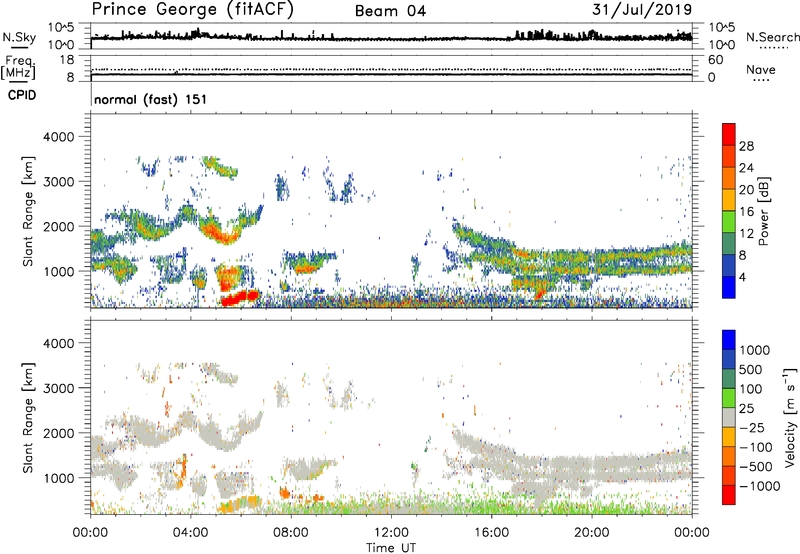Screen dimensions: 800x554
Task: Click the orange velocity patch near 08:00 low range
Action: 285,493
